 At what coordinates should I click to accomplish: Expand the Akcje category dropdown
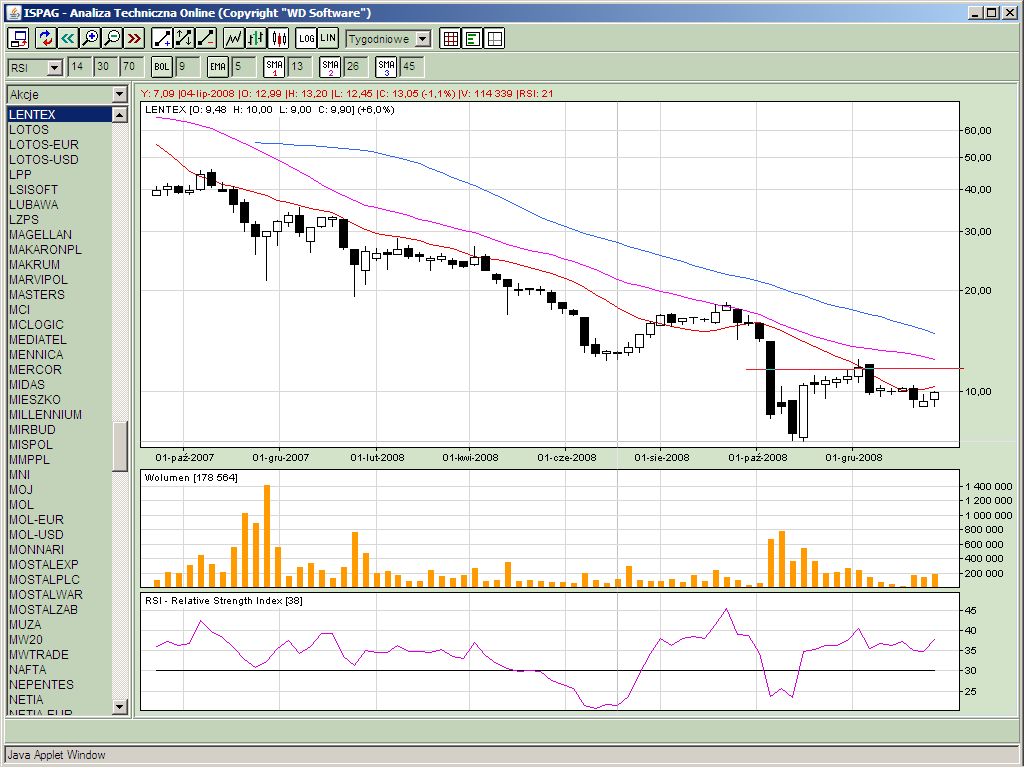click(x=120, y=94)
